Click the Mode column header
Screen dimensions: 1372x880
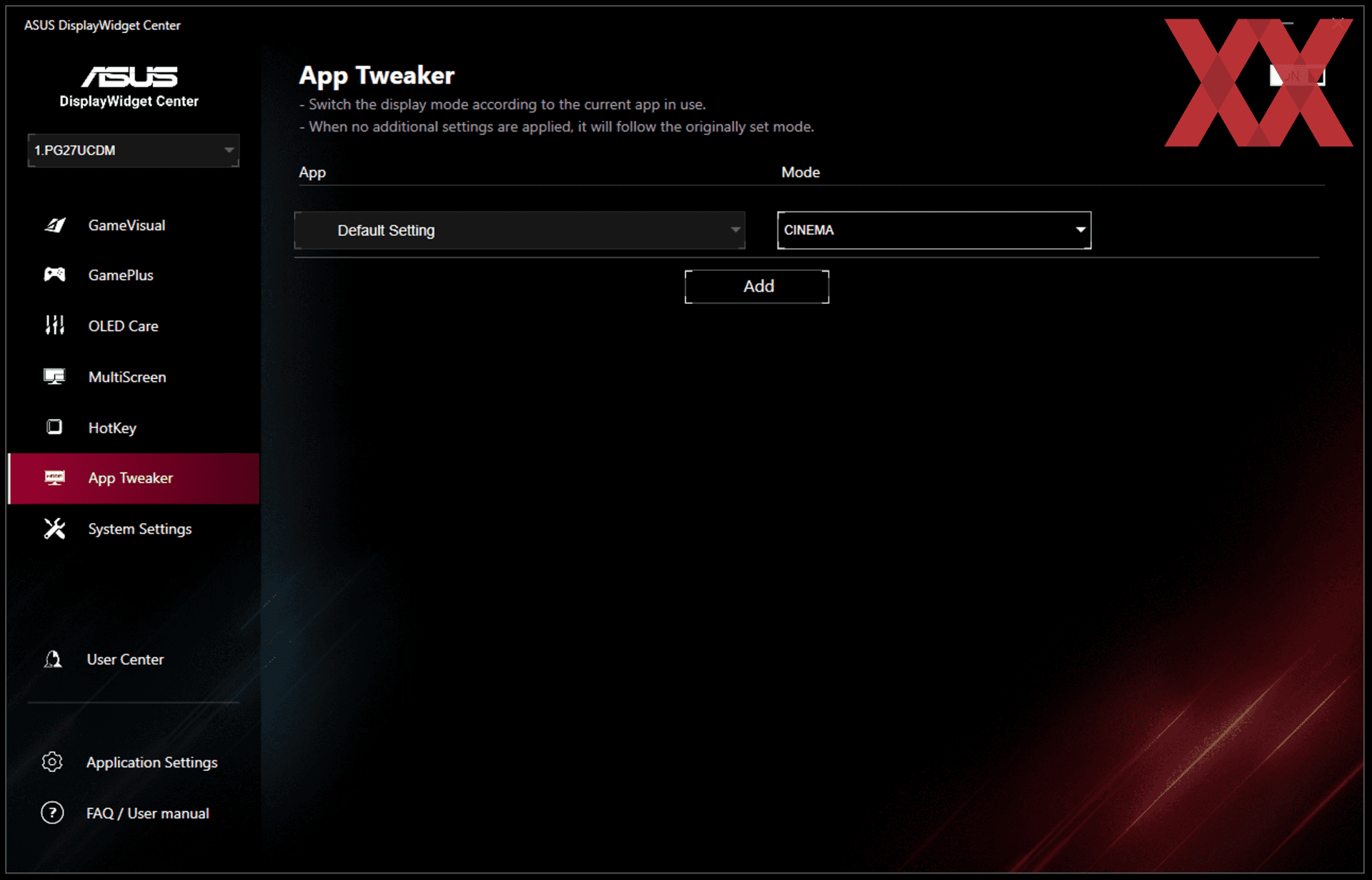coord(800,172)
